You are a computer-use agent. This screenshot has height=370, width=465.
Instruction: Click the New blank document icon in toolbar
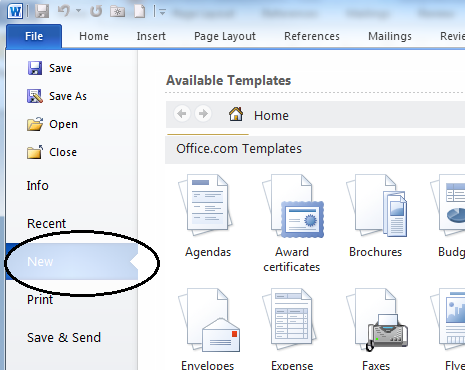pyautogui.click(x=140, y=11)
